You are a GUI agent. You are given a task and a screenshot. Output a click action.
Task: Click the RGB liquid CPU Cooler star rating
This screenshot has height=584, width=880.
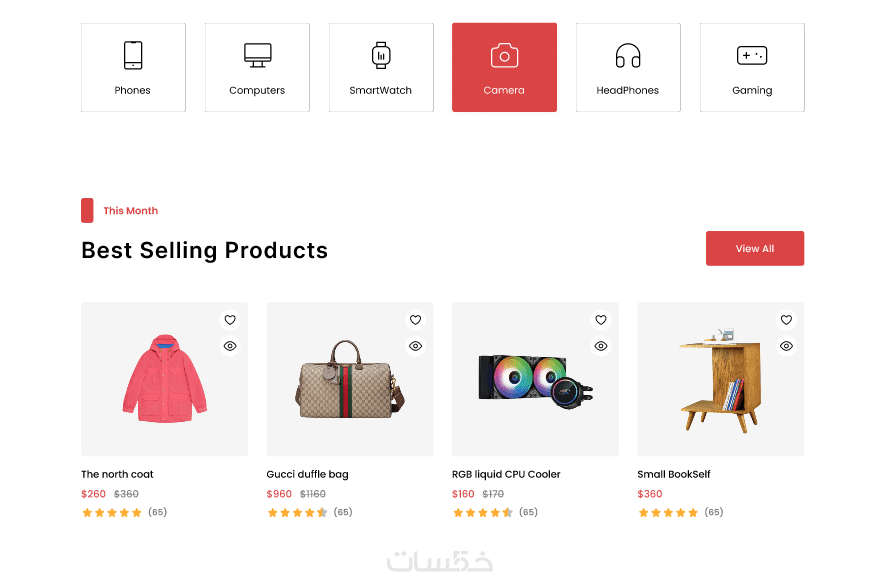pyautogui.click(x=483, y=513)
